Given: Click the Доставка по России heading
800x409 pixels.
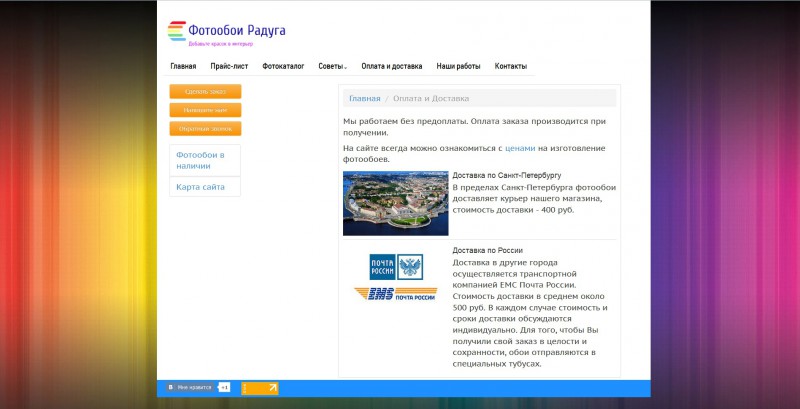Looking at the screenshot, I should click(x=487, y=250).
